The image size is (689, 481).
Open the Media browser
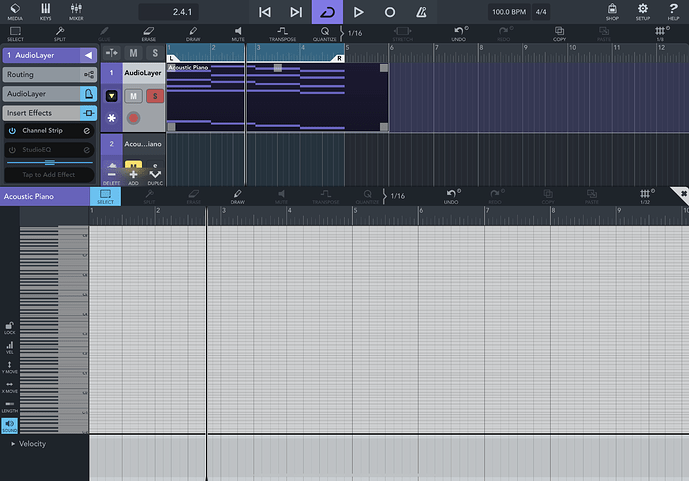tap(15, 12)
